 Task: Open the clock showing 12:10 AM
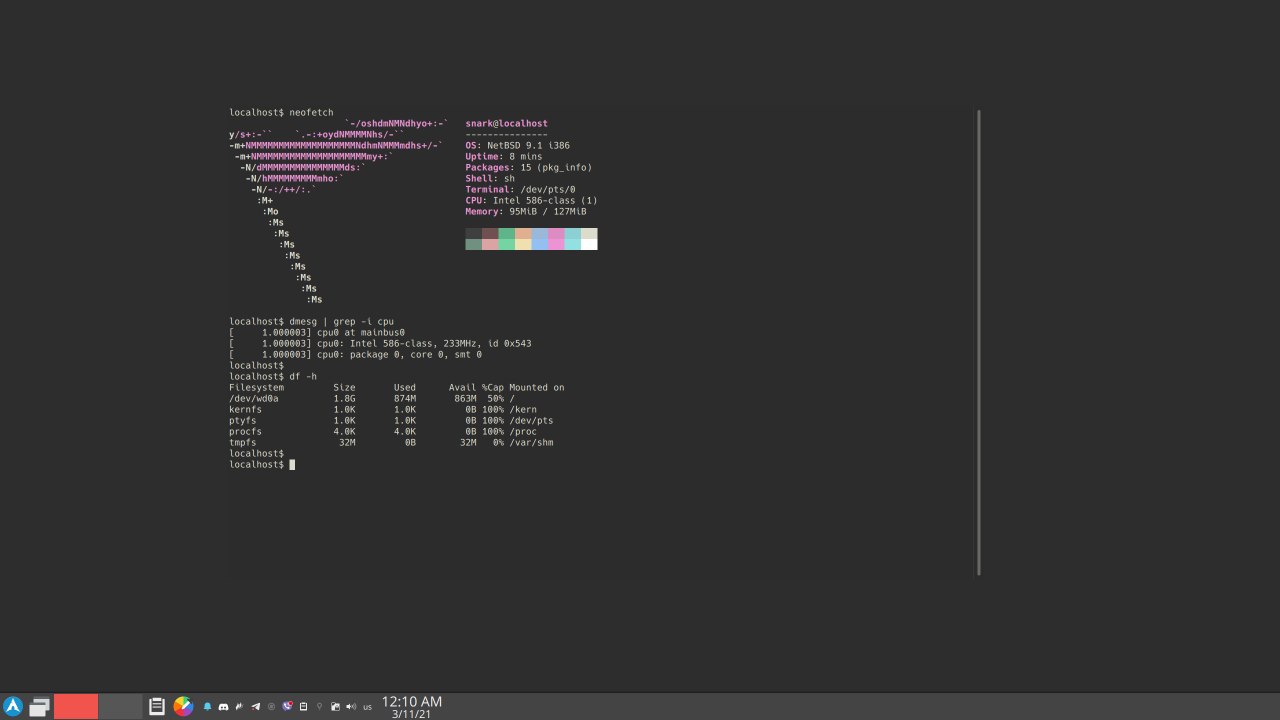412,707
